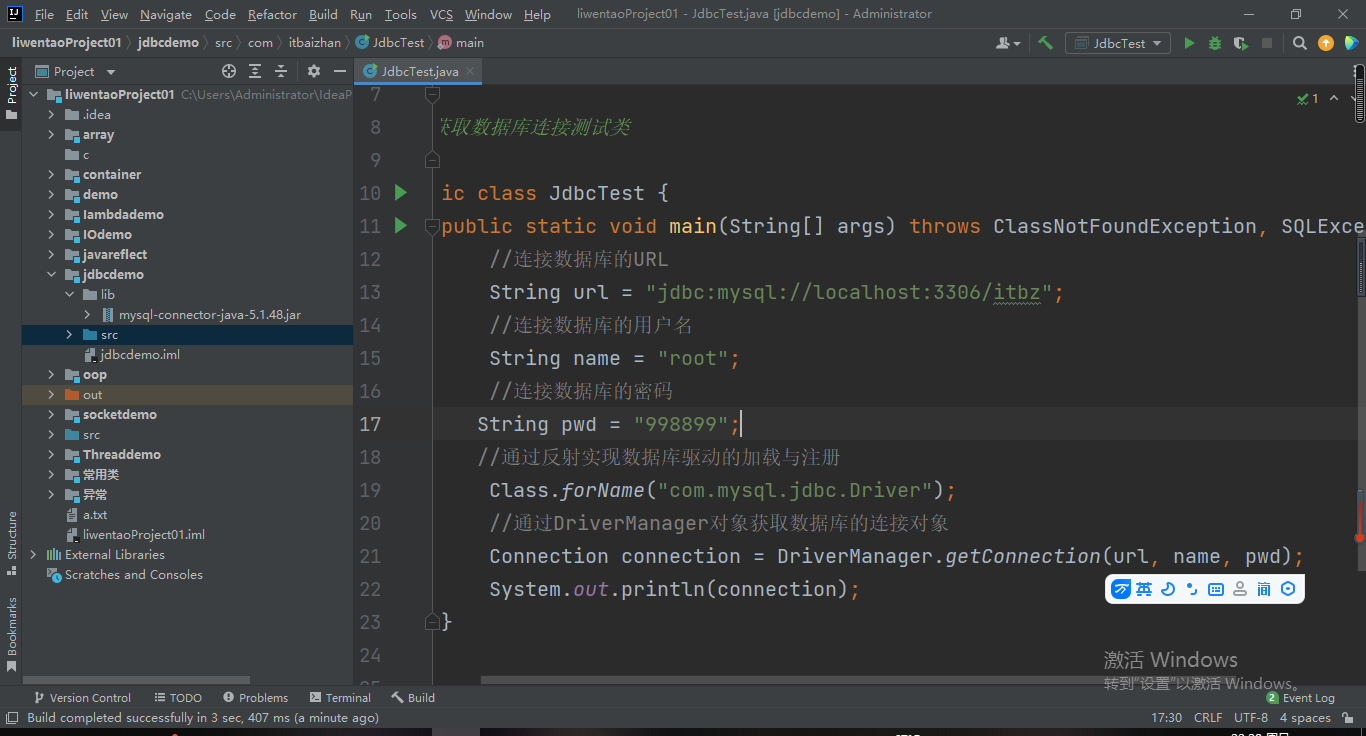1366x736 pixels.
Task: Click the UTF-8 encoding in status bar
Action: 1251,717
